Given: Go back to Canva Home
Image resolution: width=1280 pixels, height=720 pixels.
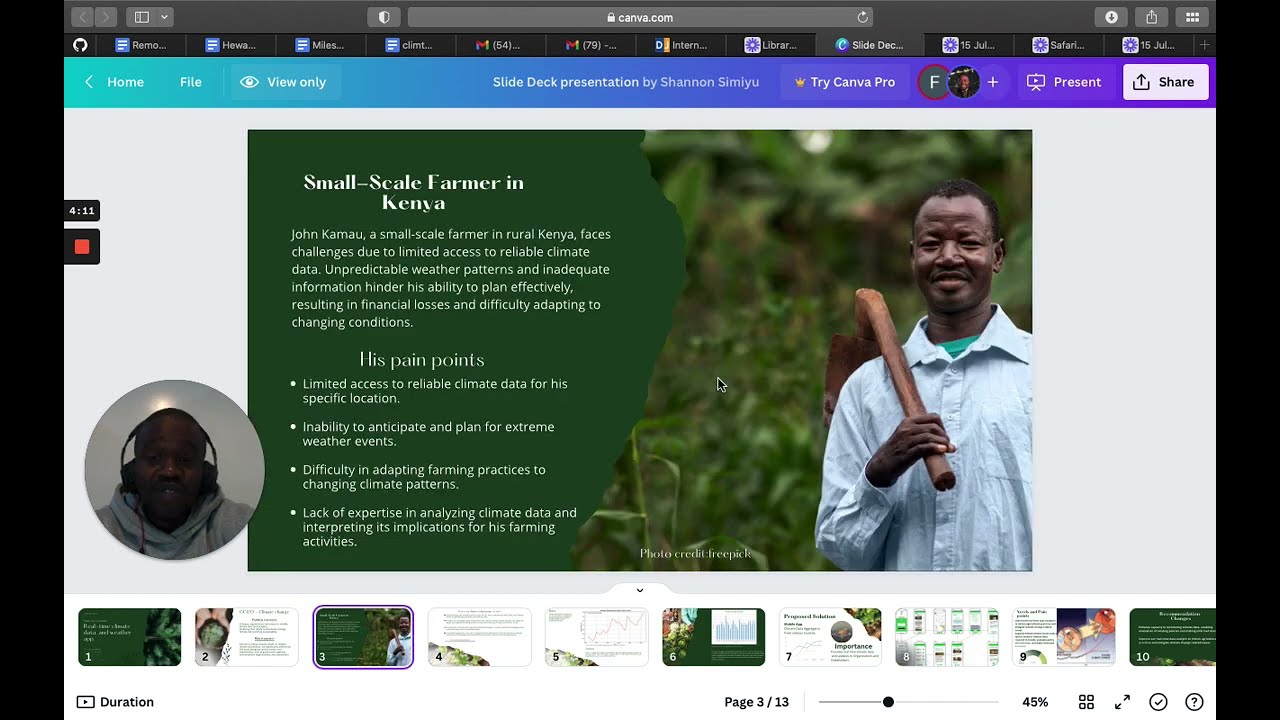Looking at the screenshot, I should click(114, 82).
